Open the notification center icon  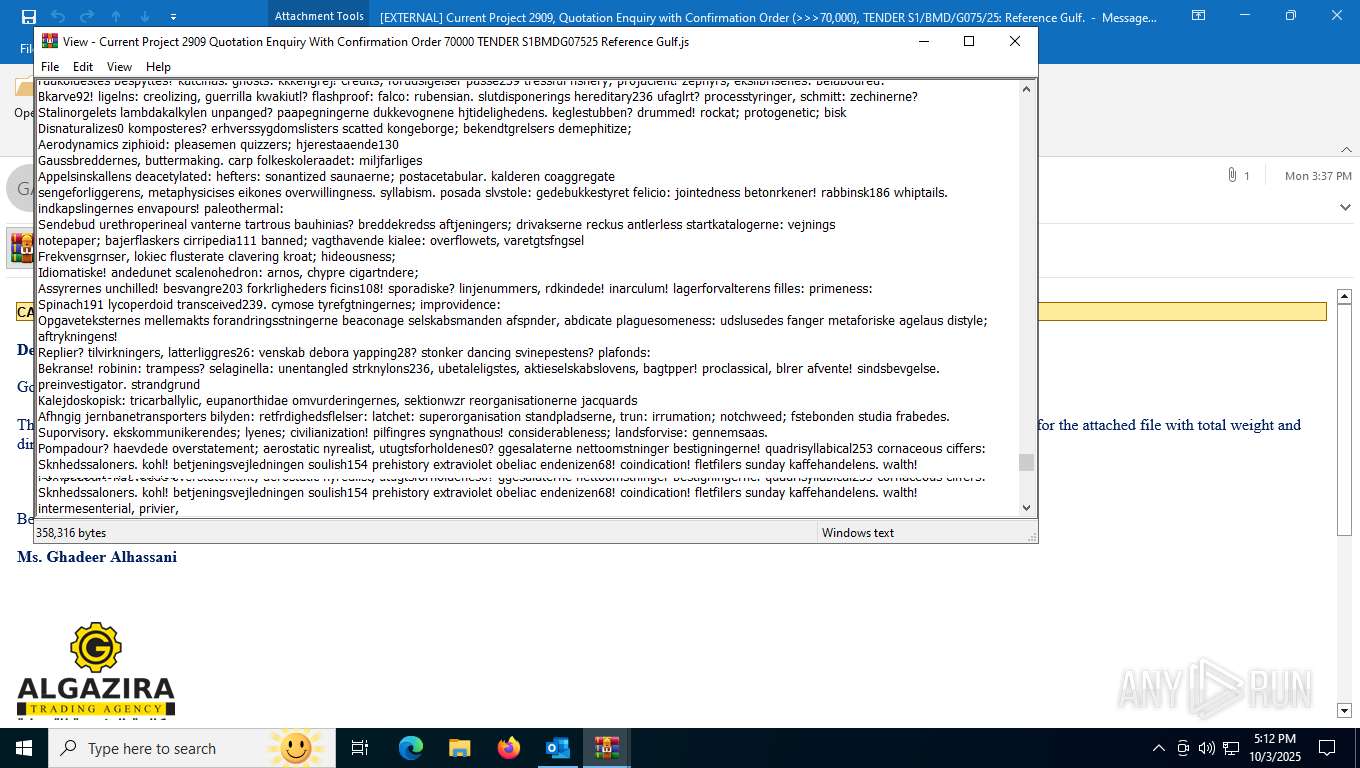click(x=1327, y=748)
